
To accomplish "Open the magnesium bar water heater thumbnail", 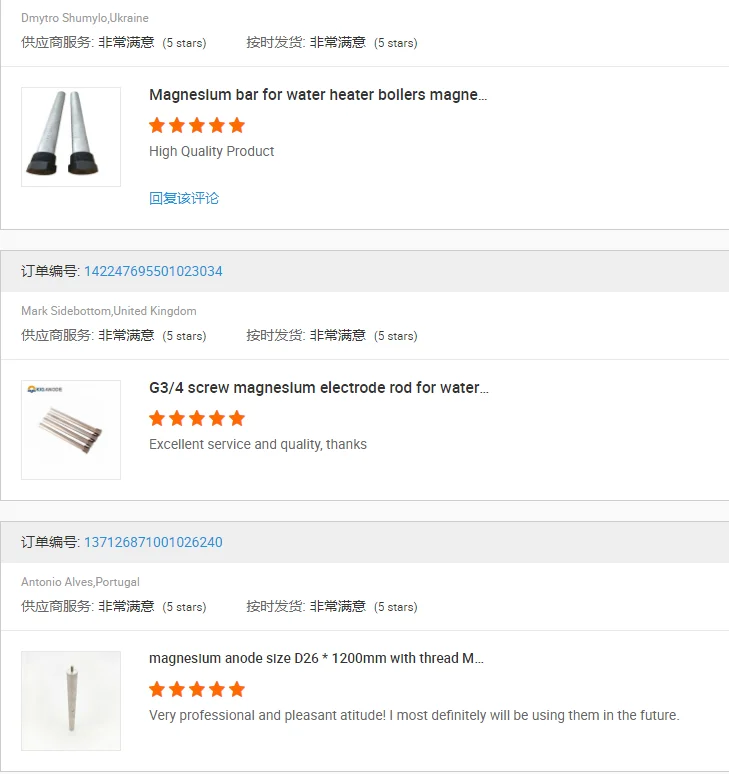I will pyautogui.click(x=71, y=137).
